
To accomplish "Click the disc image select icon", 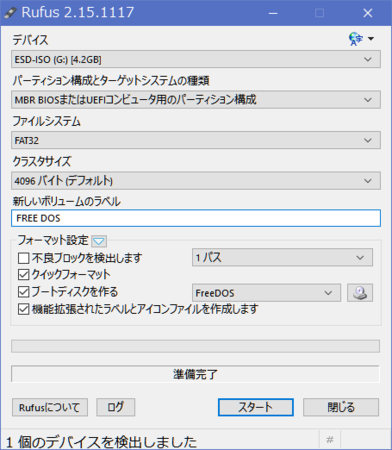I will [360, 293].
